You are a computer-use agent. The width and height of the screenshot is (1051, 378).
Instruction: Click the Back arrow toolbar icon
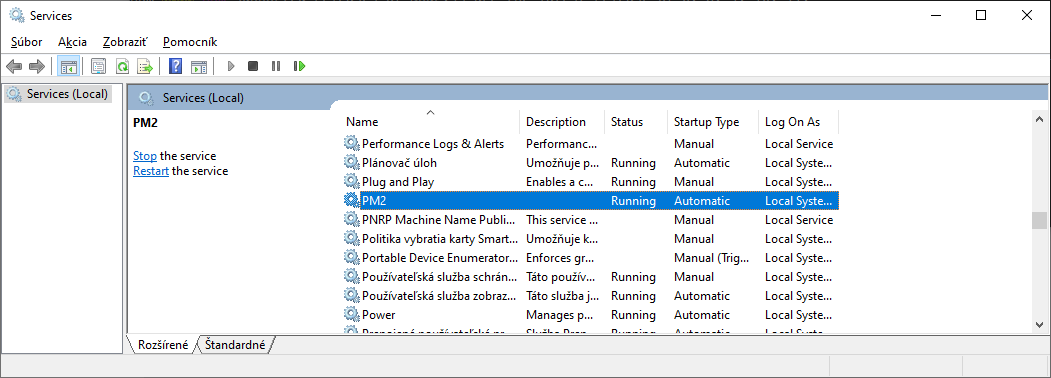click(x=14, y=66)
